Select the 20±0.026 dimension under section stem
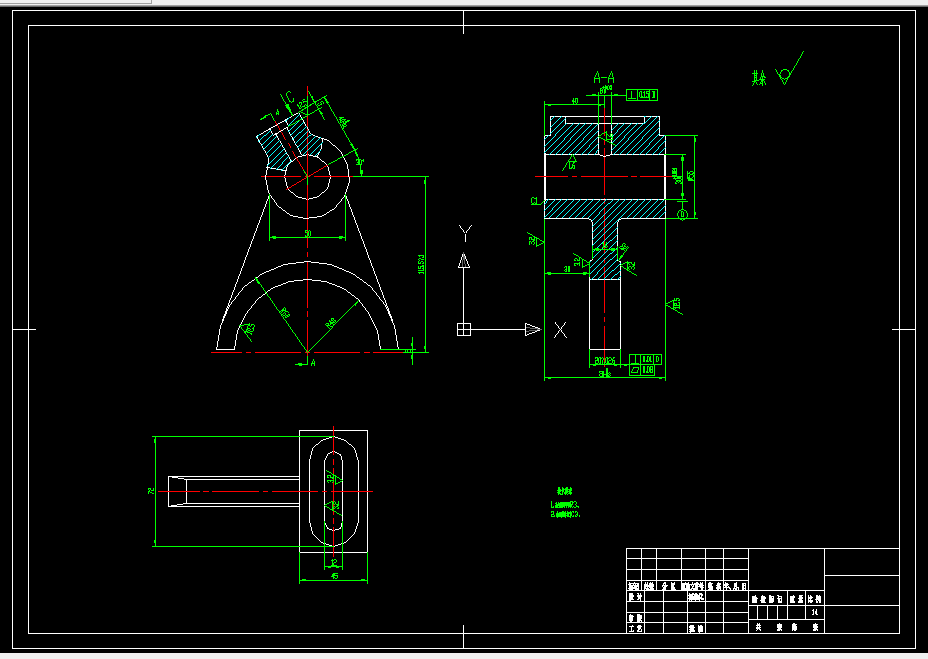 (605, 361)
